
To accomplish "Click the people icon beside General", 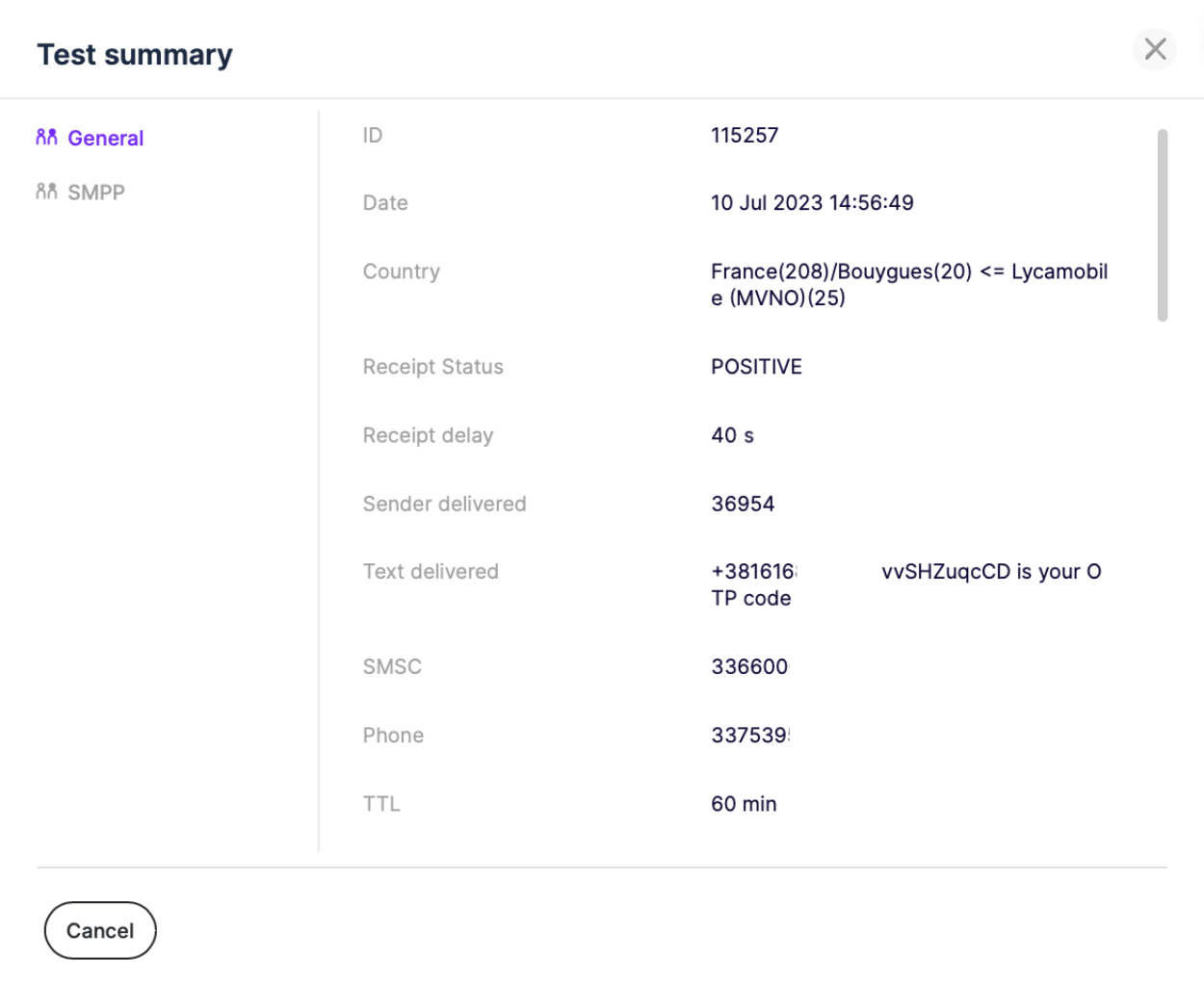I will (x=46, y=138).
